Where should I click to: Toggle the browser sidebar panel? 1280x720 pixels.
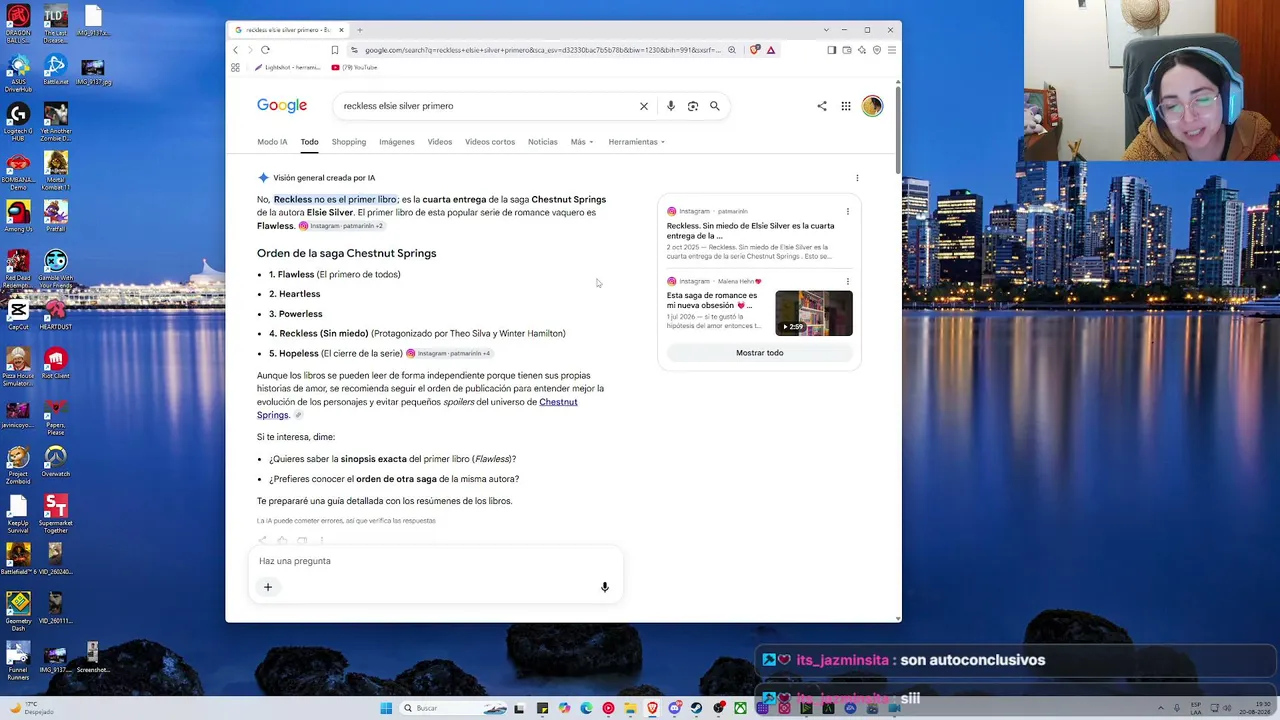pyautogui.click(x=831, y=50)
